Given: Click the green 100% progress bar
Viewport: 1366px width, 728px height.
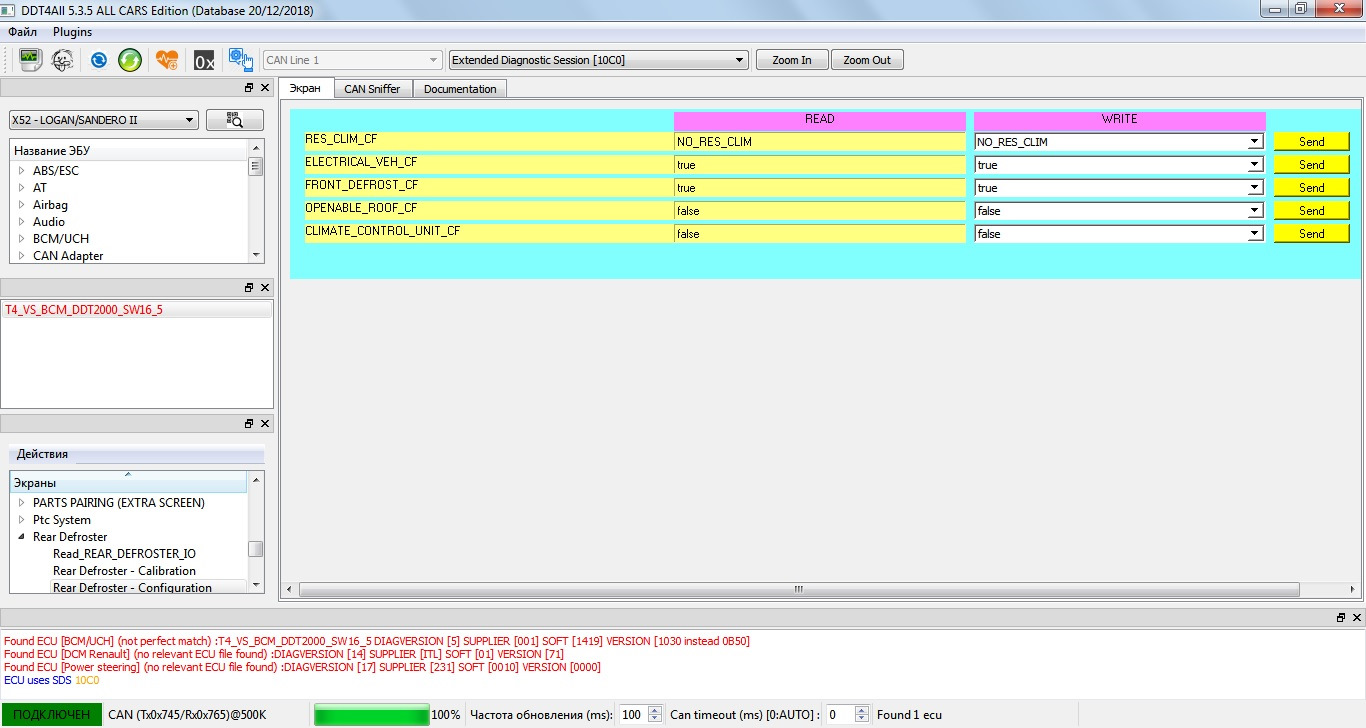Looking at the screenshot, I should (x=372, y=715).
